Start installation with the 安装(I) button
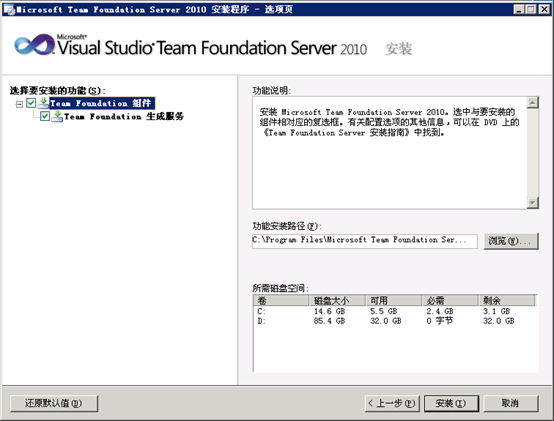 pos(451,403)
